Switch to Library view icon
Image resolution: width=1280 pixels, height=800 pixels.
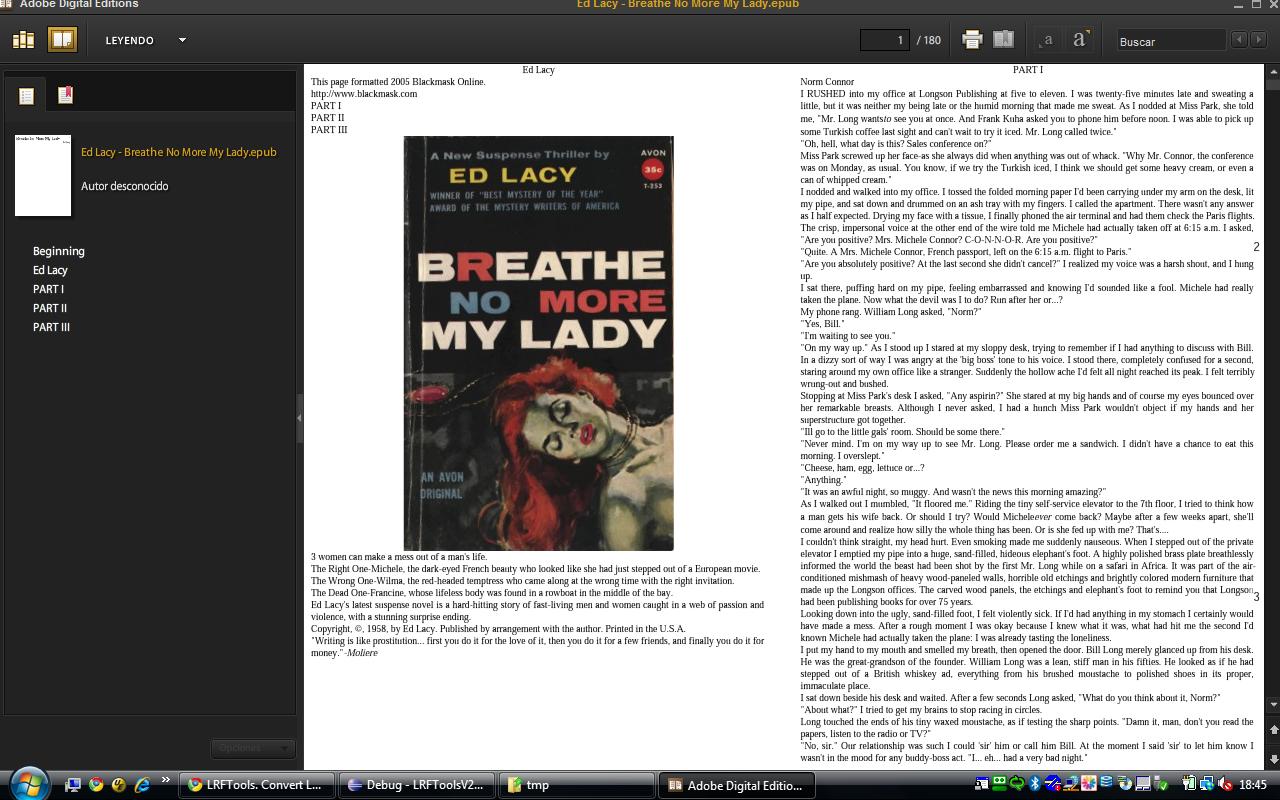click(x=23, y=40)
